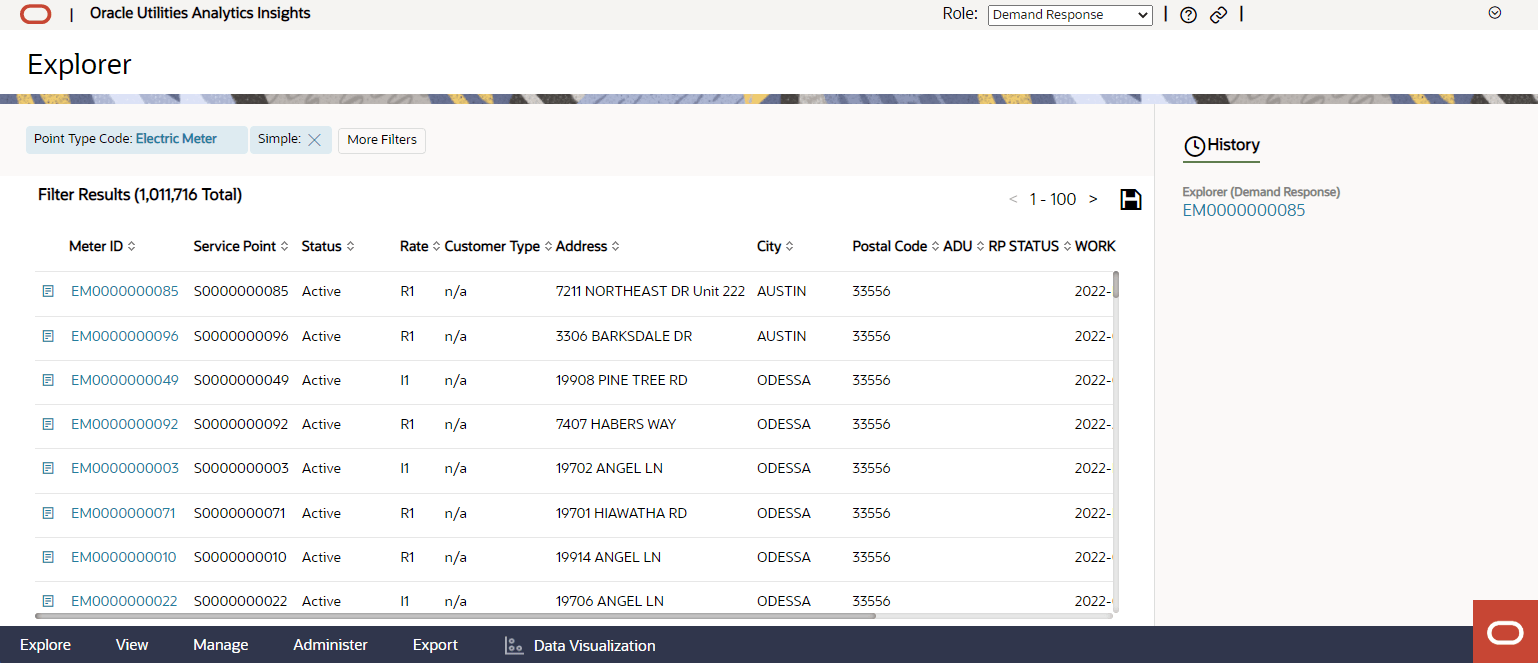The height and width of the screenshot is (663, 1538).
Task: Sort by Customer Type column arrows
Action: (548, 246)
